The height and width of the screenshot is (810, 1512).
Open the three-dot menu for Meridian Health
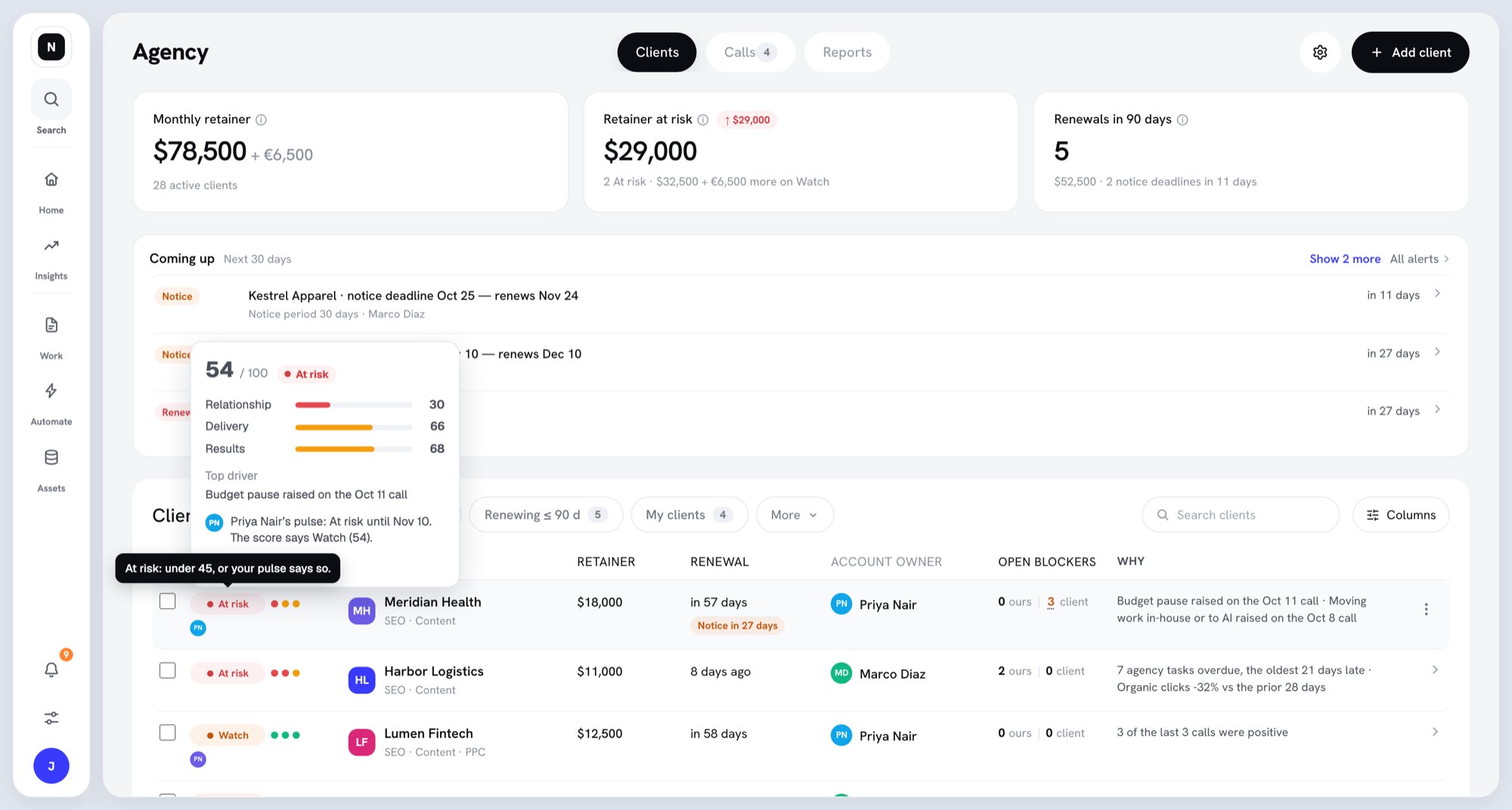pyautogui.click(x=1426, y=609)
